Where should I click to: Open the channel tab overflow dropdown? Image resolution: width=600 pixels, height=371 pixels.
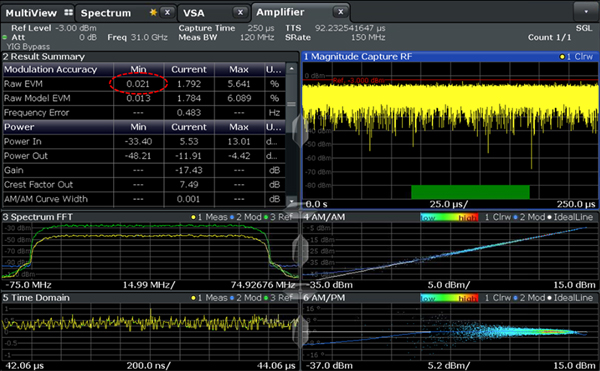tap(585, 12)
